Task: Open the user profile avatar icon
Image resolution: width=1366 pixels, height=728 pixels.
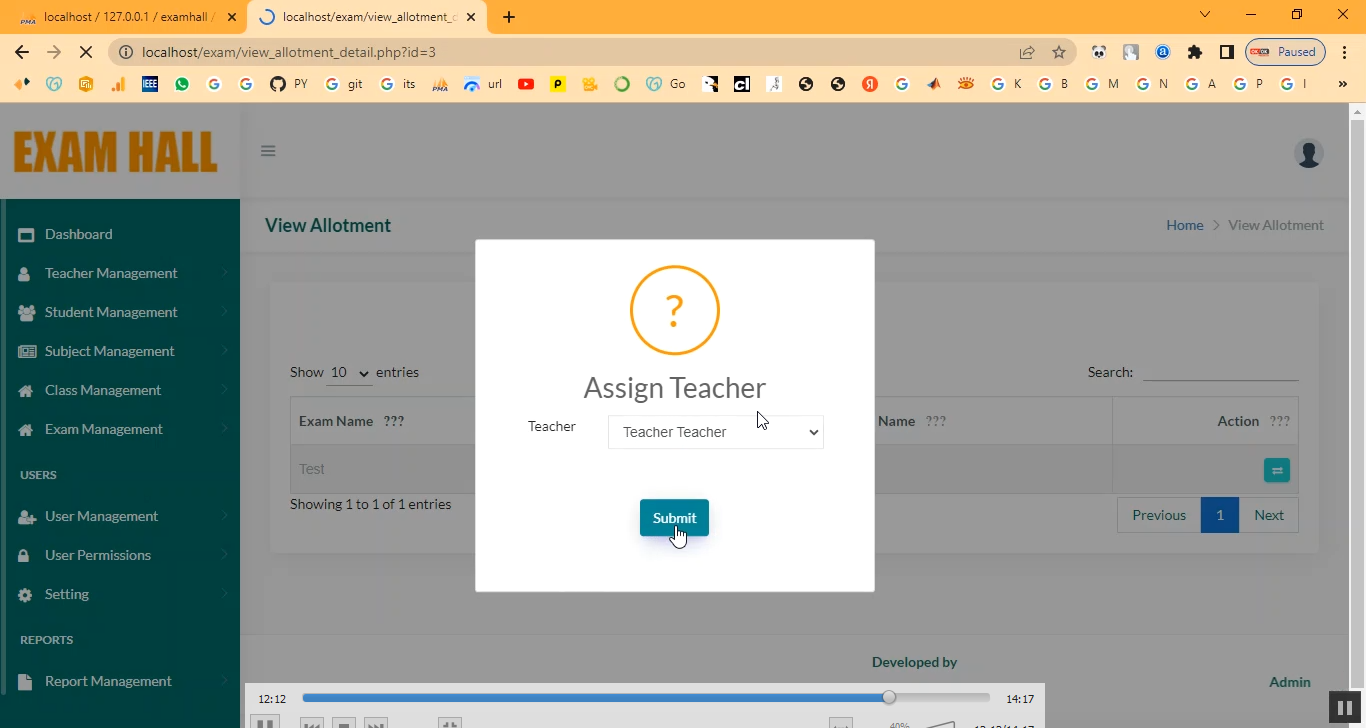Action: [x=1308, y=153]
